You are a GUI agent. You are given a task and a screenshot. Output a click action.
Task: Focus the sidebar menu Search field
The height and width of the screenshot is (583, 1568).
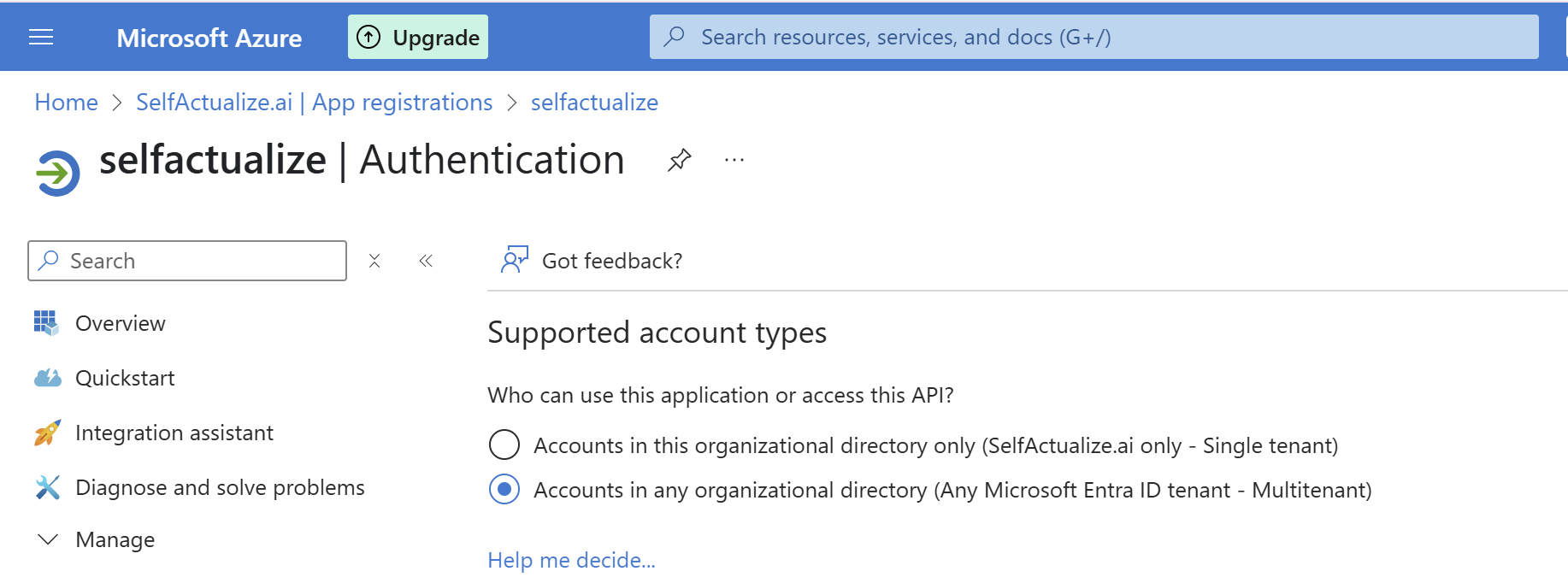pos(187,261)
